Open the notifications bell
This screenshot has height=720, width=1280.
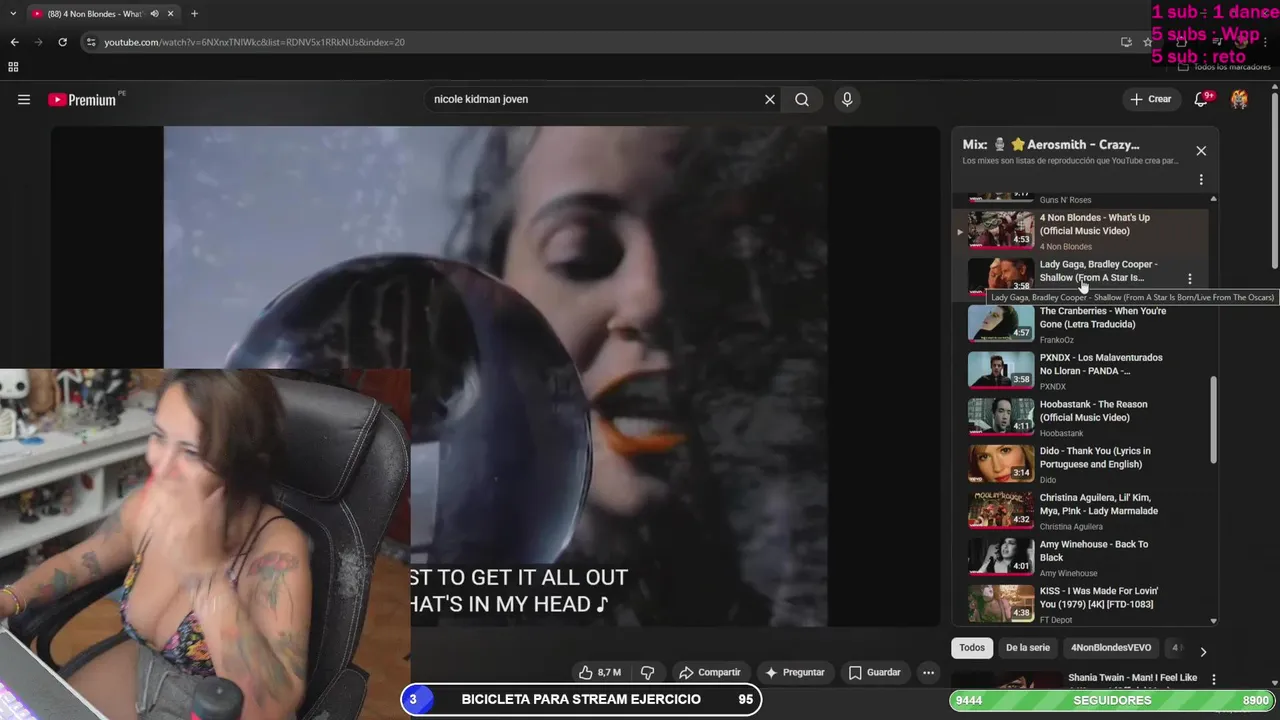(1202, 99)
